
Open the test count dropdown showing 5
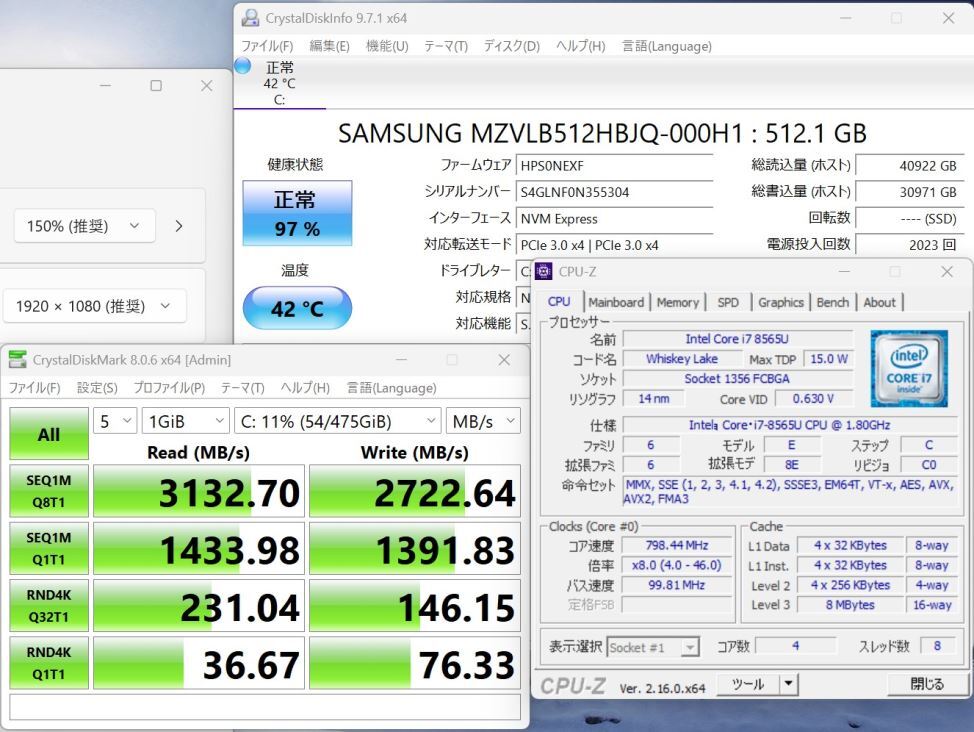tap(114, 421)
